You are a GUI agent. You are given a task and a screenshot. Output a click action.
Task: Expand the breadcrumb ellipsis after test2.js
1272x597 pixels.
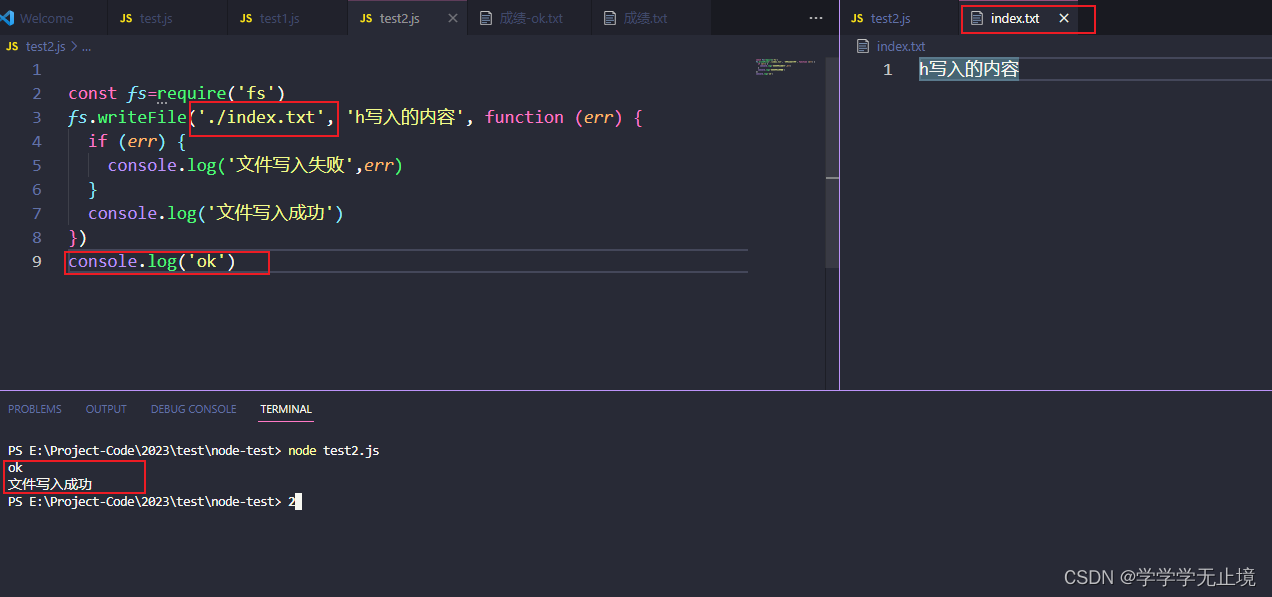[86, 47]
